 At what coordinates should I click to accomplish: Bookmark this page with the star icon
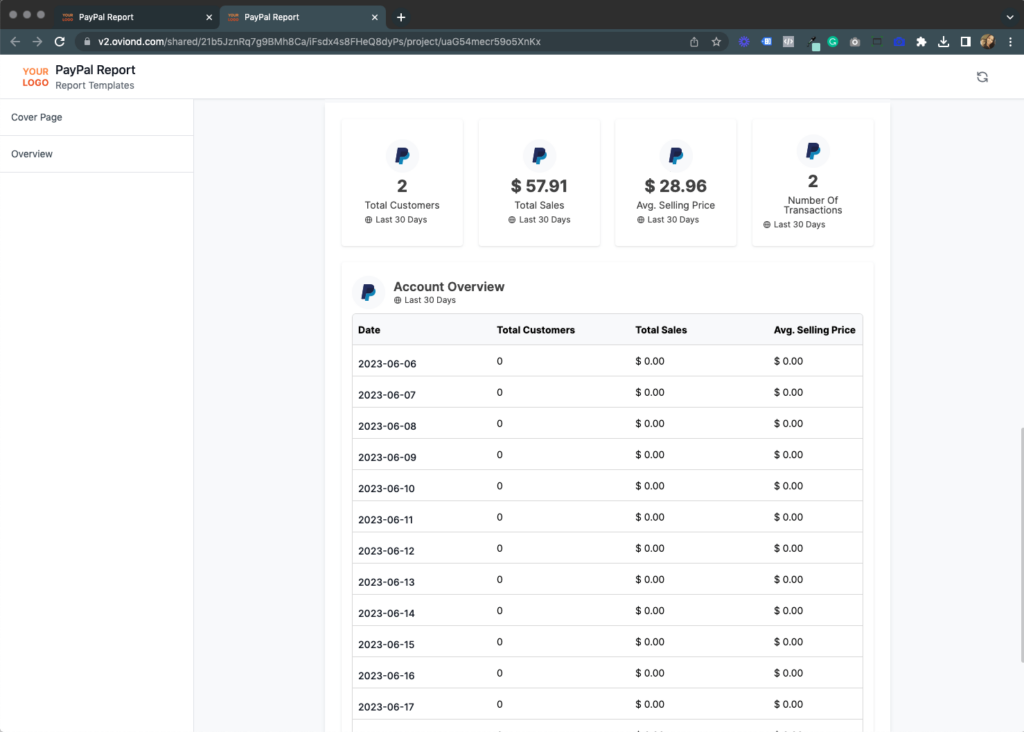[x=716, y=42]
